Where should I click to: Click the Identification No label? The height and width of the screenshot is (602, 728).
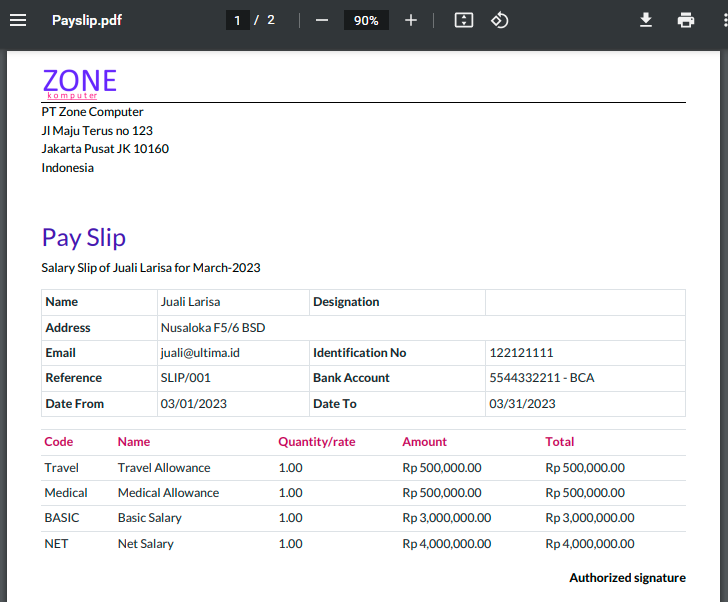tap(359, 353)
